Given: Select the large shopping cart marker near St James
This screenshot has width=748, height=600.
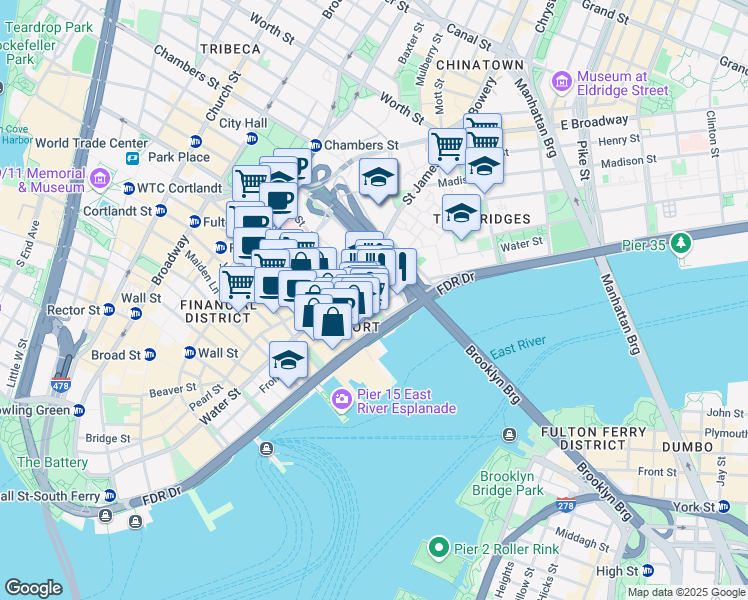Looking at the screenshot, I should point(447,147).
